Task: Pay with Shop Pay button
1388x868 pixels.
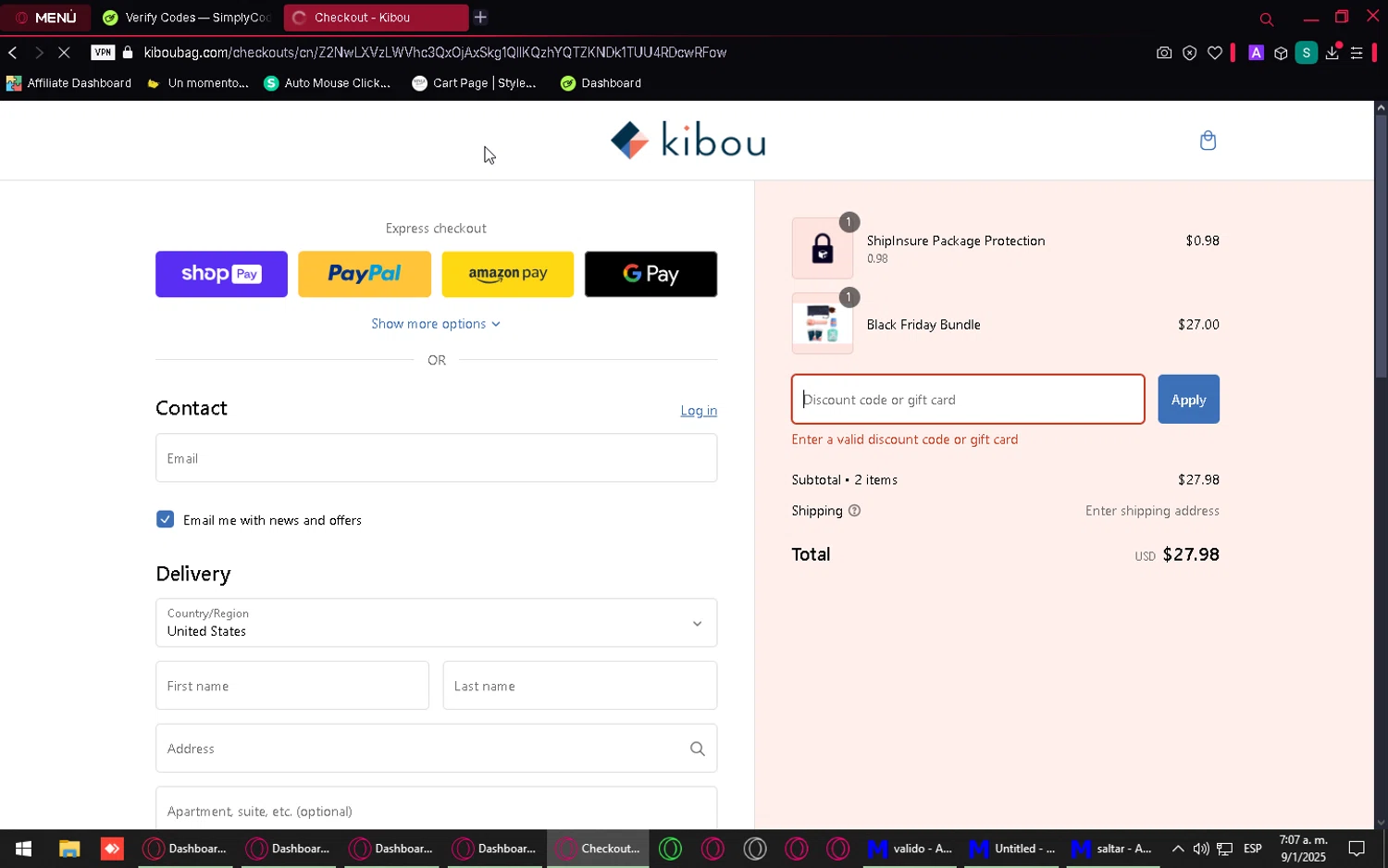Action: [221, 274]
